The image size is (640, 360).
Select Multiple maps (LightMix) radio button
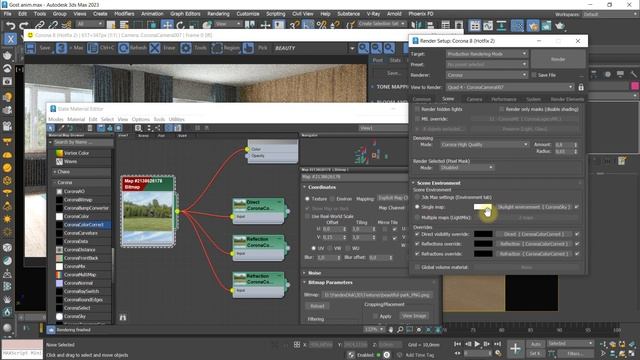(417, 218)
